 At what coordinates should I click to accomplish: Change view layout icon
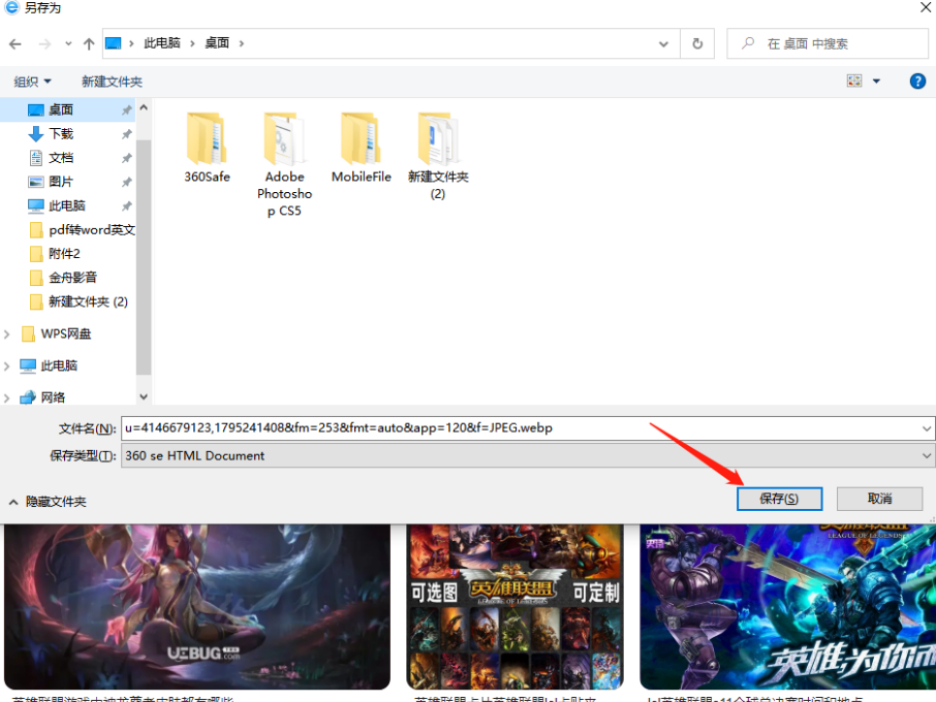point(854,81)
